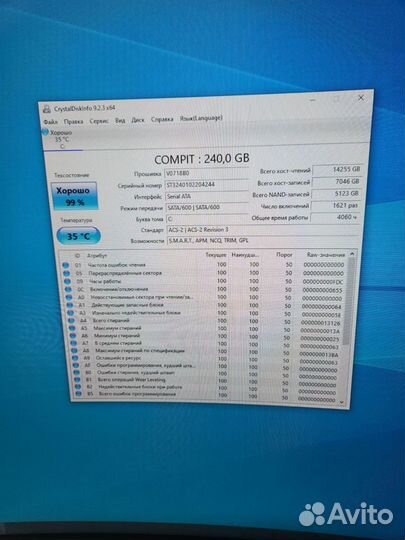Close the CrystalDiskInfo window
The height and width of the screenshot is (540, 405).
tap(361, 98)
